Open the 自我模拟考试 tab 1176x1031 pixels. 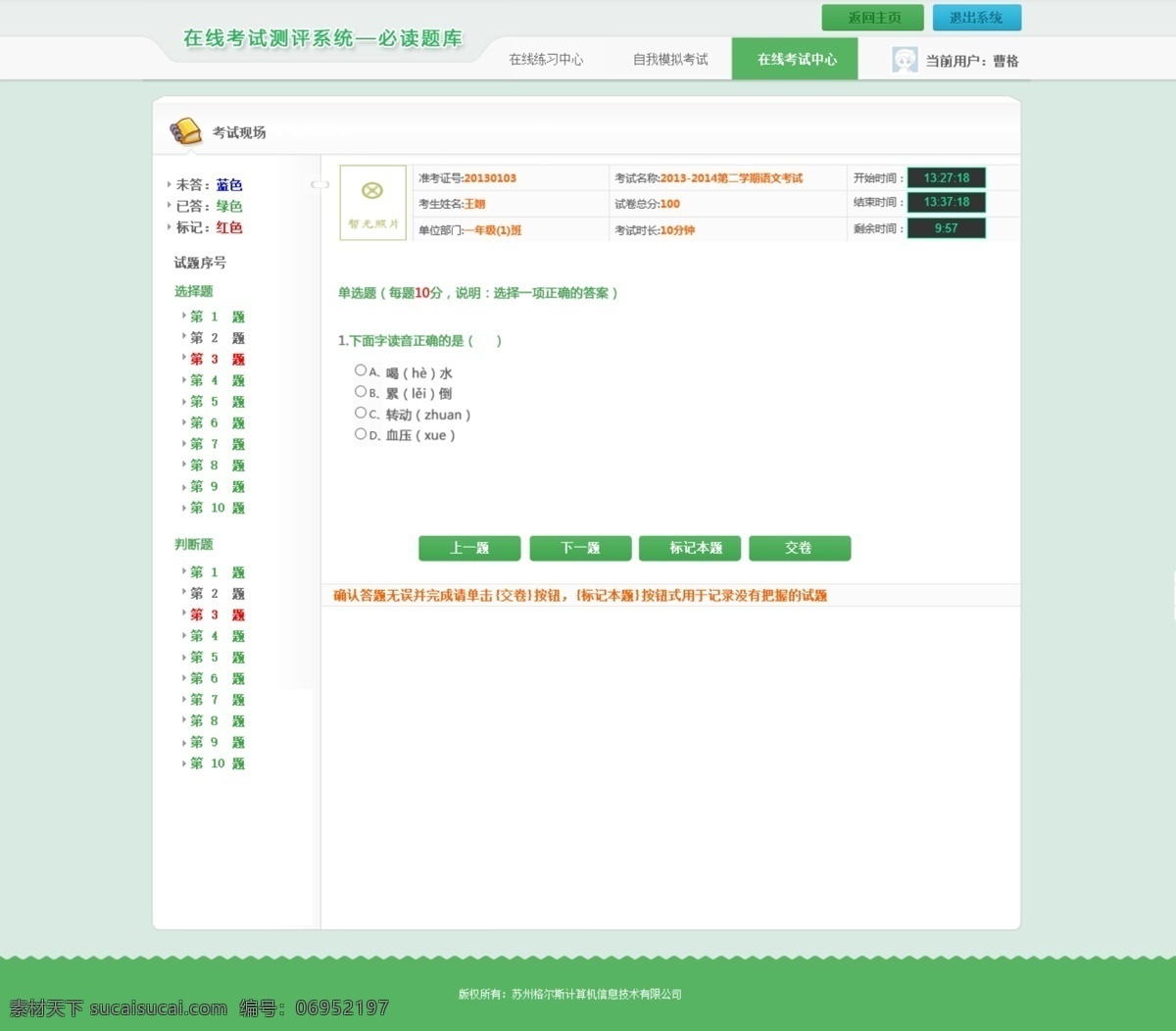pyautogui.click(x=670, y=60)
